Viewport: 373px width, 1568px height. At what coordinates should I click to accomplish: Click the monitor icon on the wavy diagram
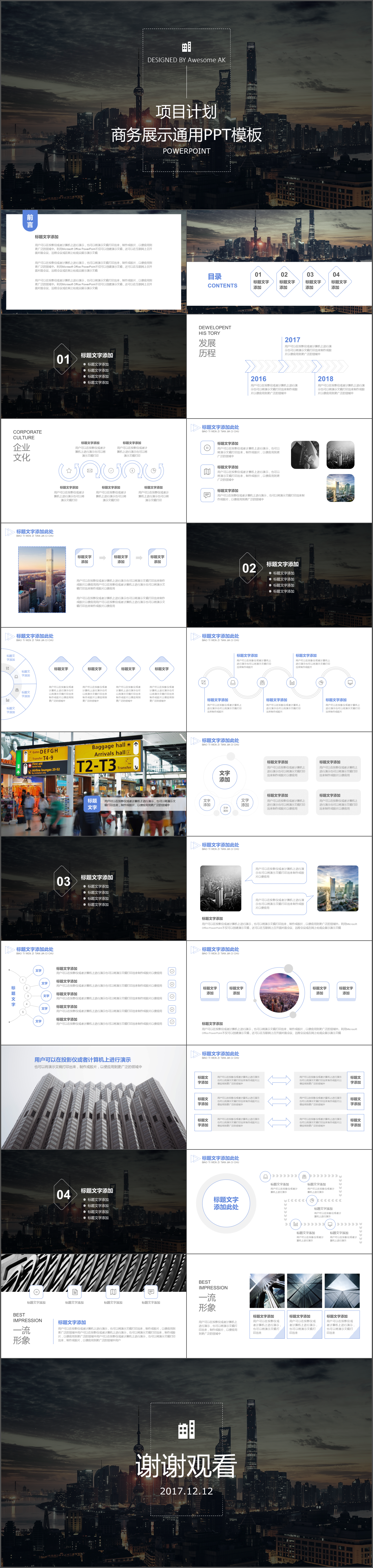[350, 682]
